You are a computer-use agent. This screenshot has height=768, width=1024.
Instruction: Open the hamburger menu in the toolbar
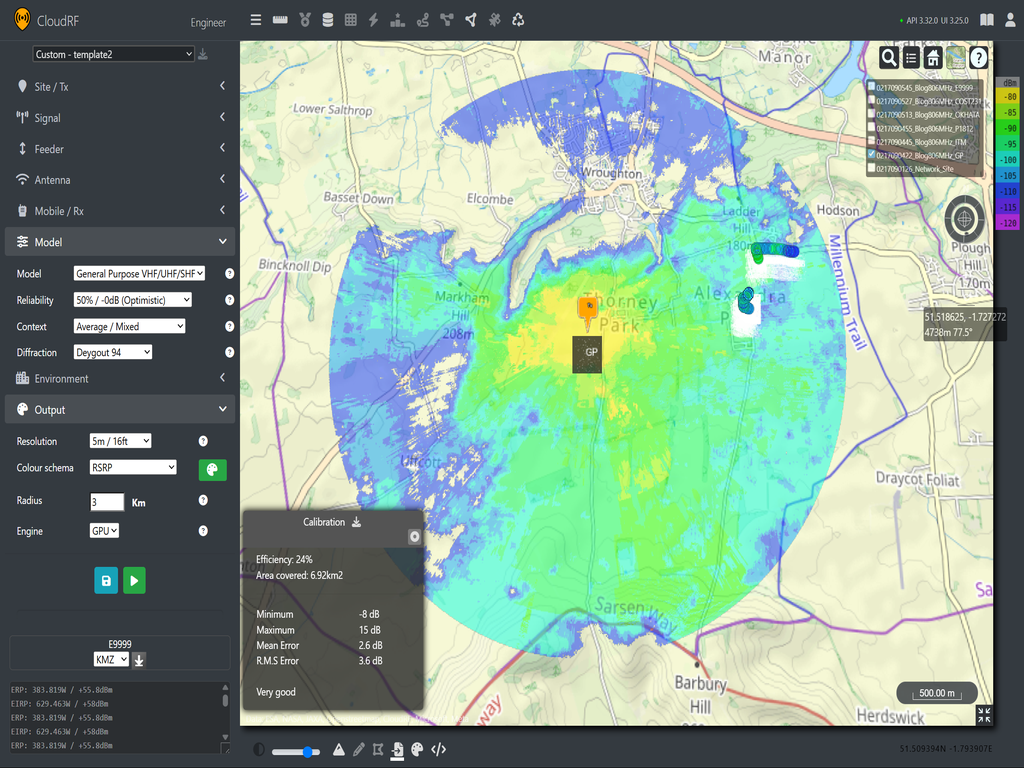click(255, 18)
